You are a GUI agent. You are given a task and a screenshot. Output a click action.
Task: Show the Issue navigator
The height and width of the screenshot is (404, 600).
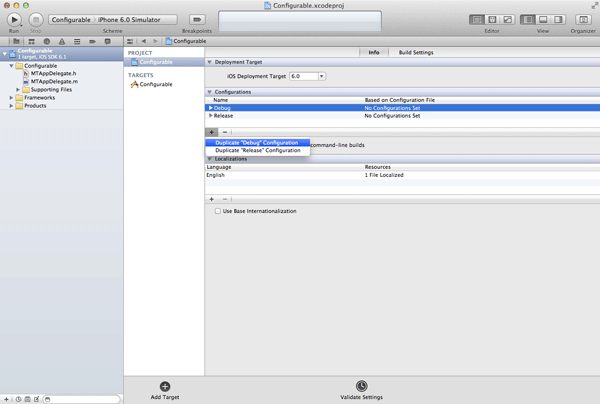click(62, 41)
